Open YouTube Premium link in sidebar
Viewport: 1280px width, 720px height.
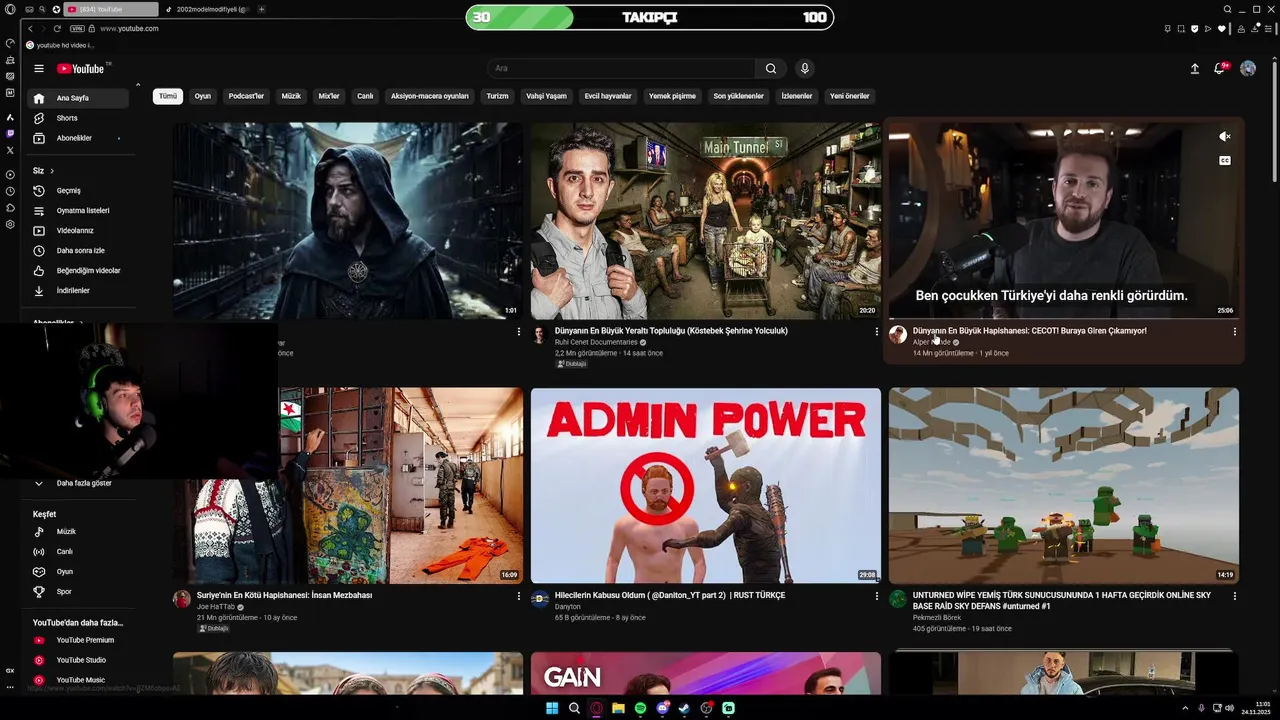click(79, 640)
